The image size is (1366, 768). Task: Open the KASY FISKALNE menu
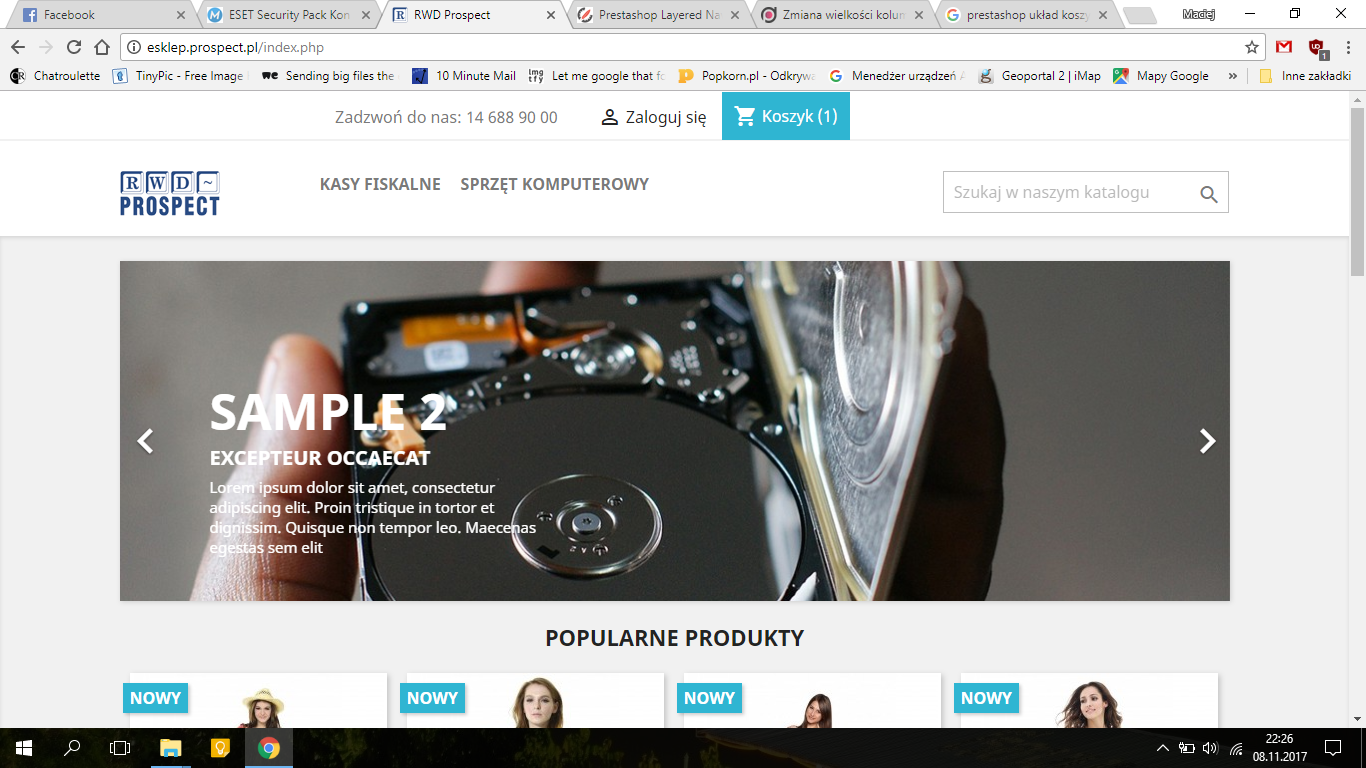pos(380,184)
